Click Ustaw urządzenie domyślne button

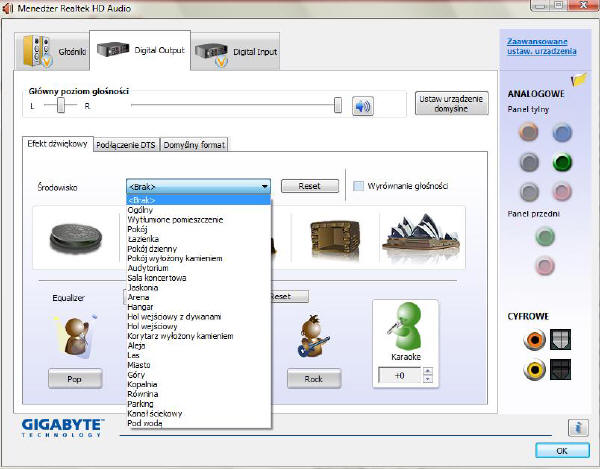point(452,103)
